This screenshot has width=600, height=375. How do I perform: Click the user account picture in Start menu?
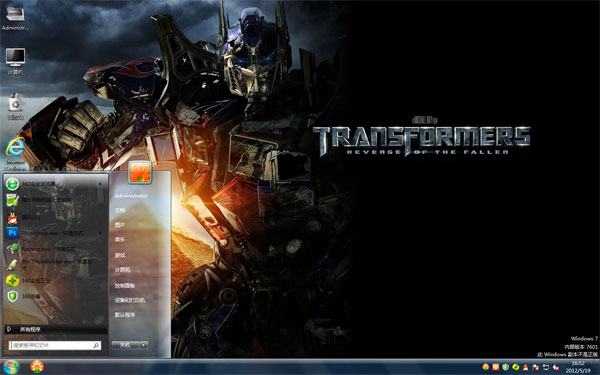[x=140, y=172]
